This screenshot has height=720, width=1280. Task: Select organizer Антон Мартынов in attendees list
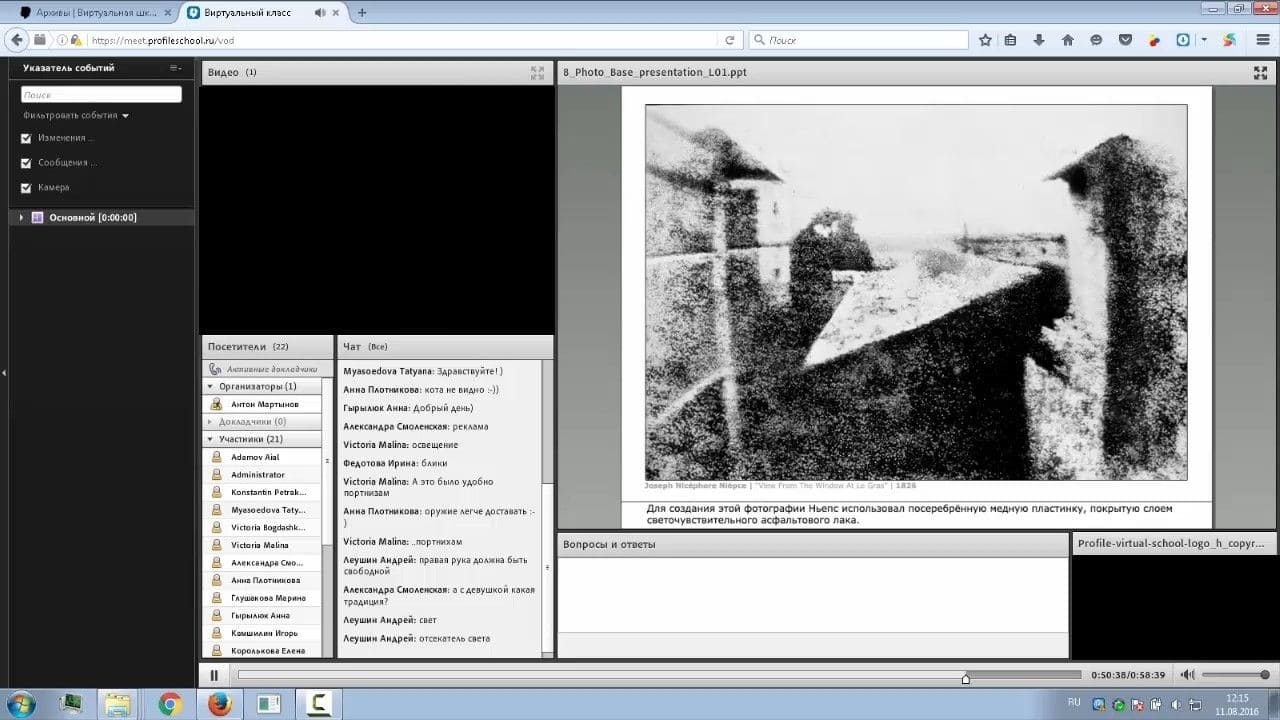point(262,404)
